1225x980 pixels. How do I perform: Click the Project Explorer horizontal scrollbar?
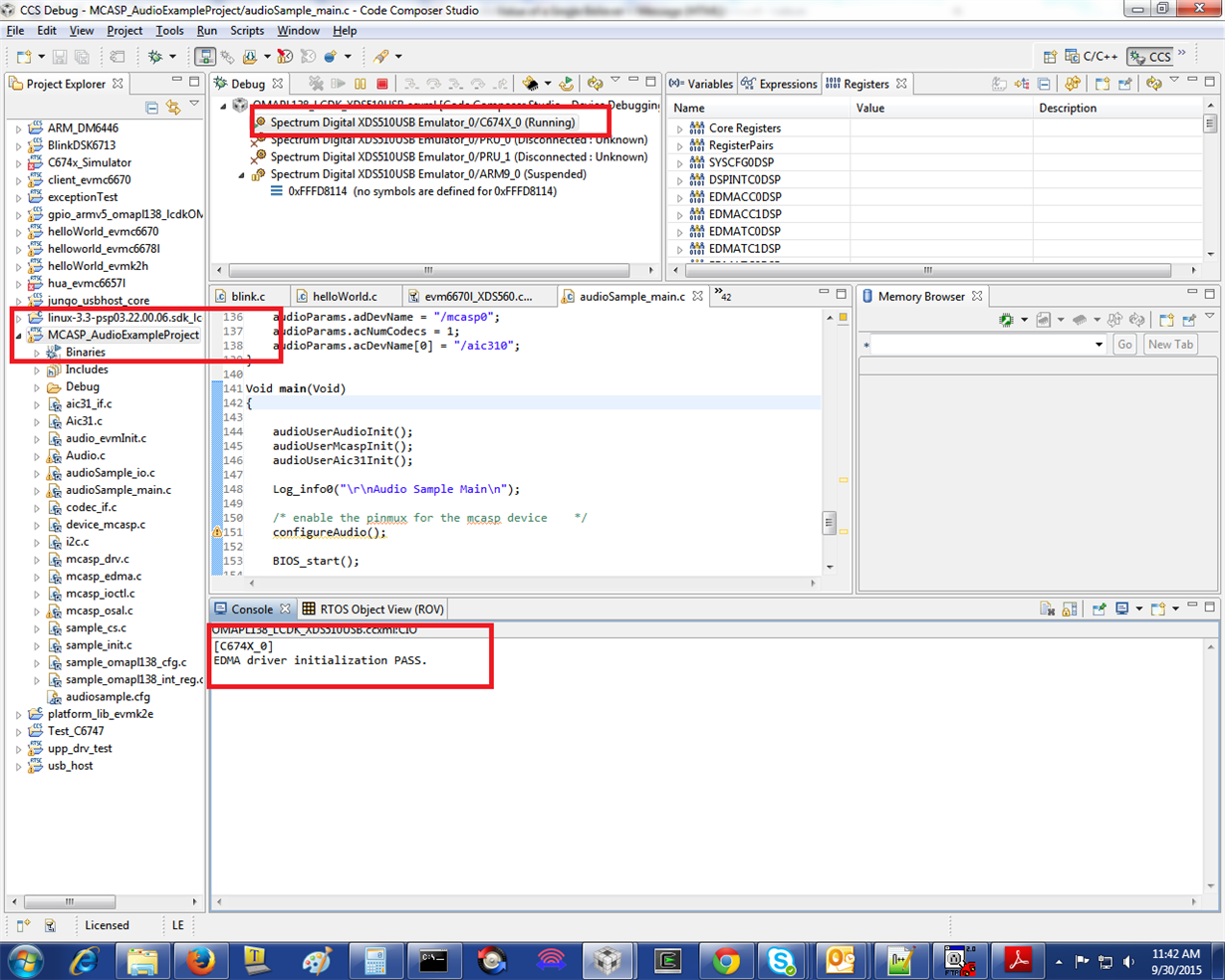(x=69, y=901)
